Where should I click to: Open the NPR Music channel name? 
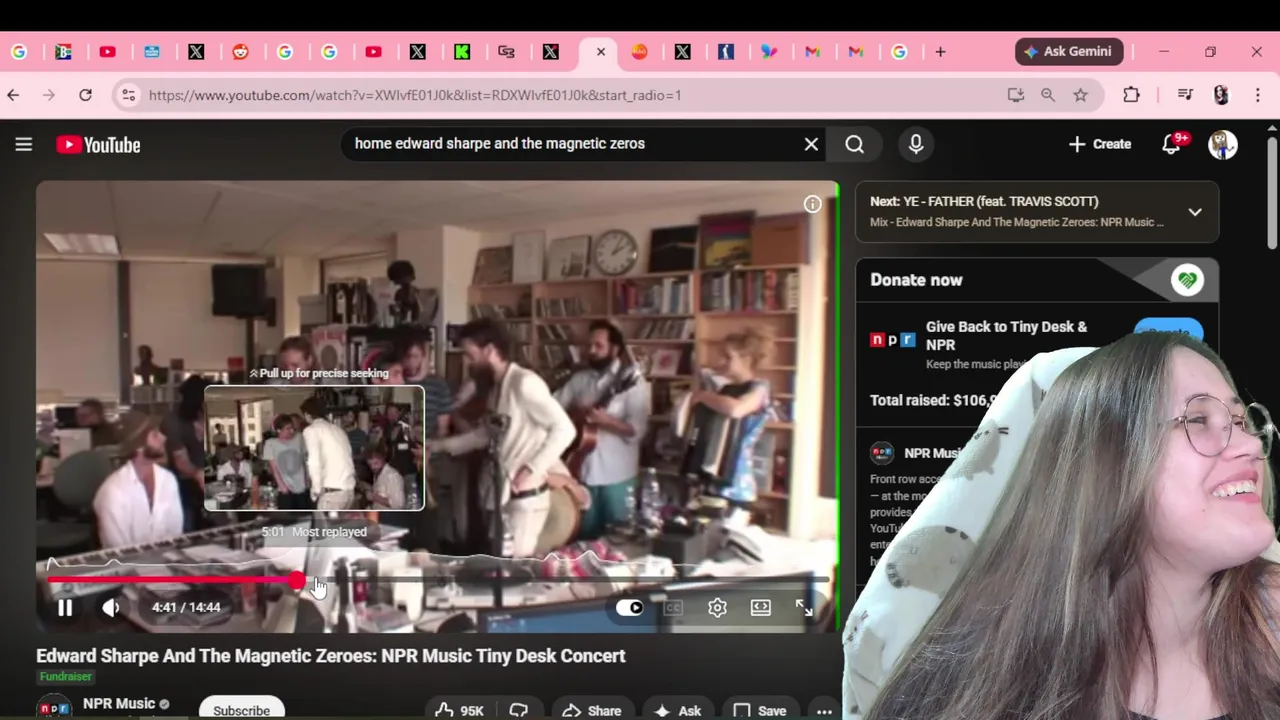119,703
